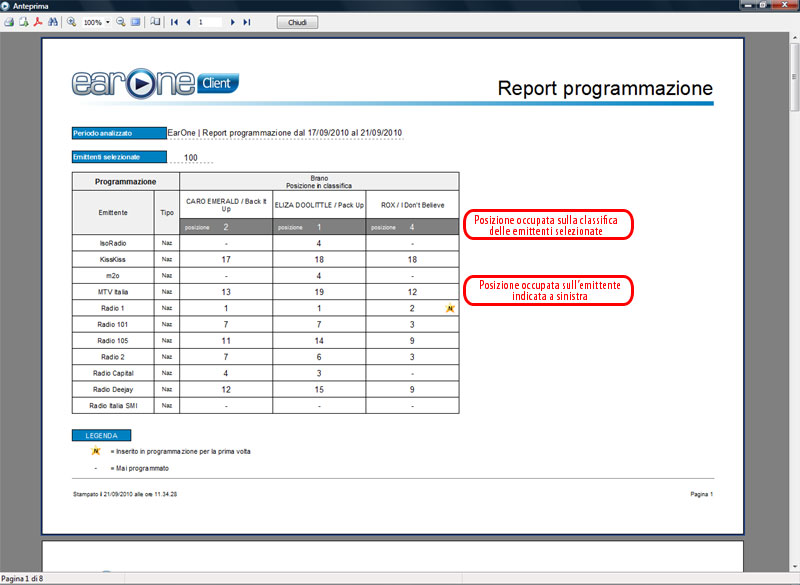
Task: Jump to the first page
Action: click(x=174, y=22)
